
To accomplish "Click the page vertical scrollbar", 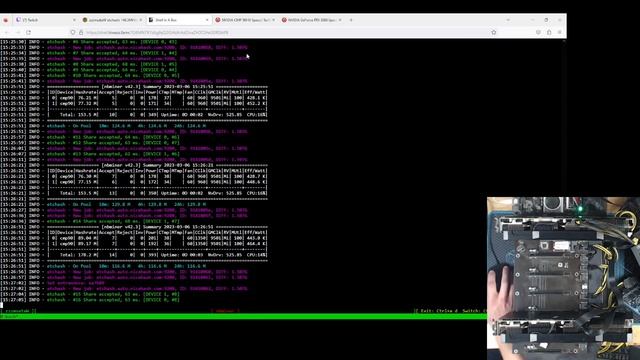I will pyautogui.click(x=564, y=176).
